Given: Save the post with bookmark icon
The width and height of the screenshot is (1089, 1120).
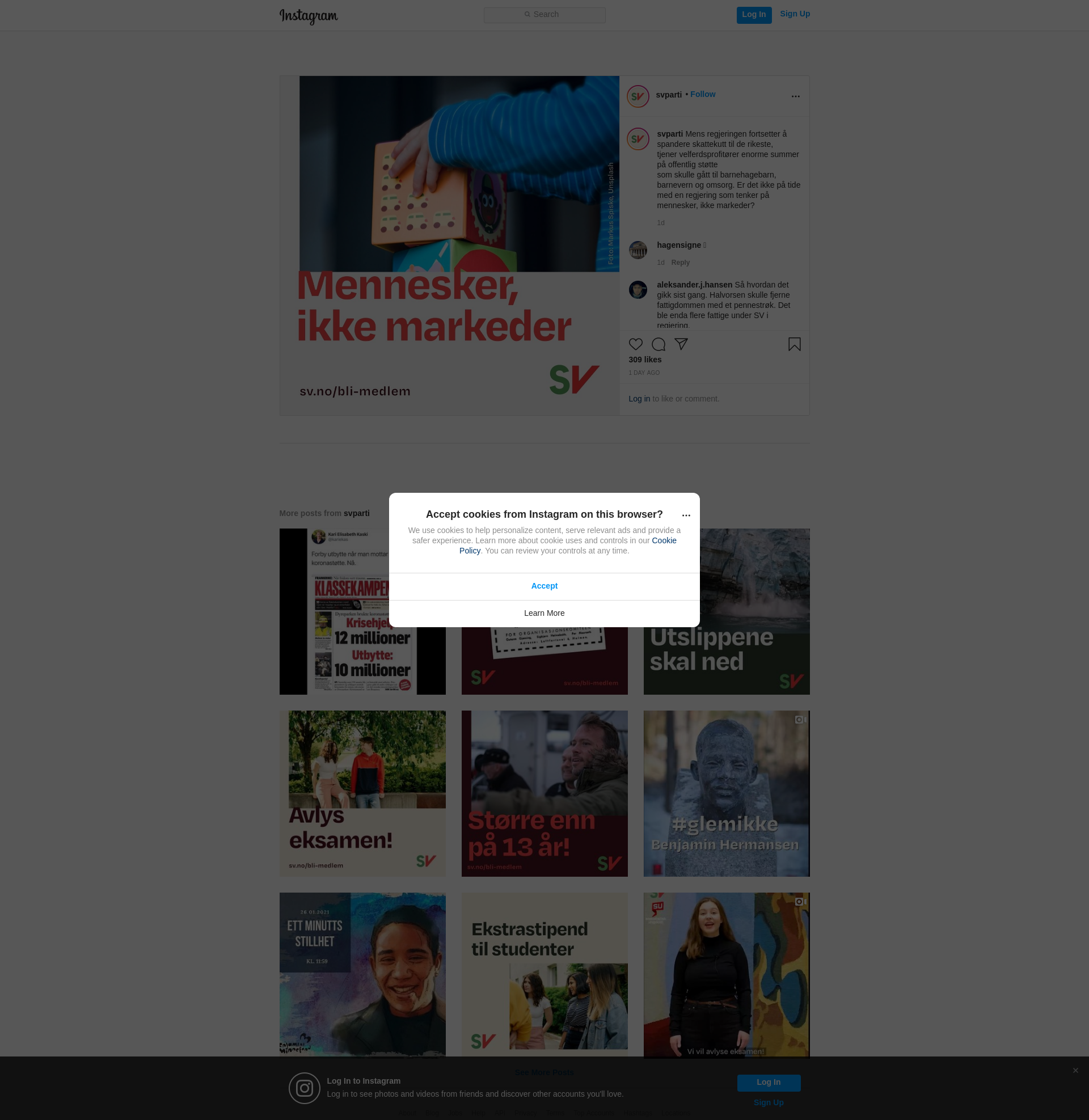Looking at the screenshot, I should [794, 344].
